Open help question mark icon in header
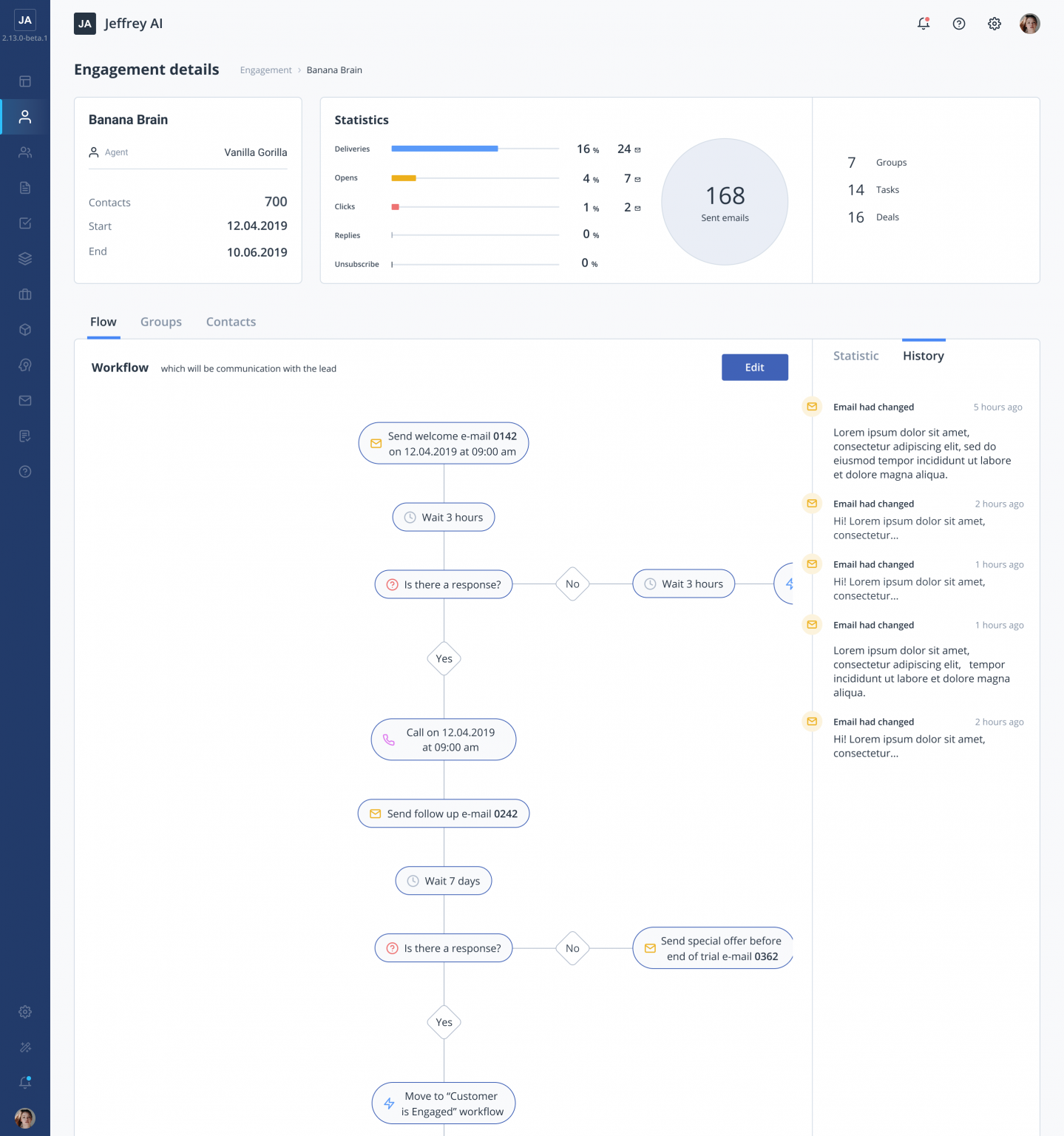The image size is (1064, 1136). click(959, 24)
